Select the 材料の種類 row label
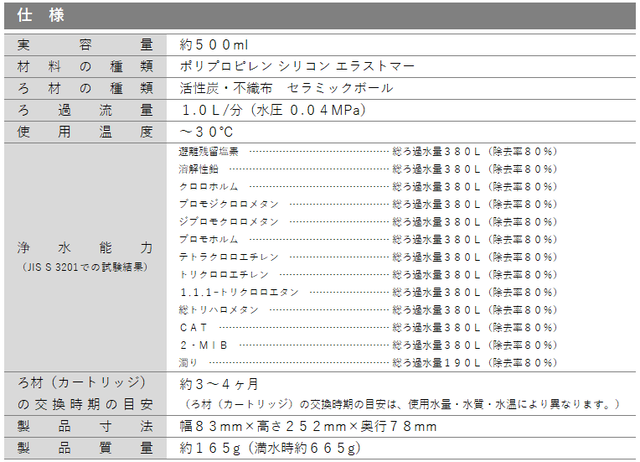The height and width of the screenshot is (462, 640). click(x=85, y=66)
